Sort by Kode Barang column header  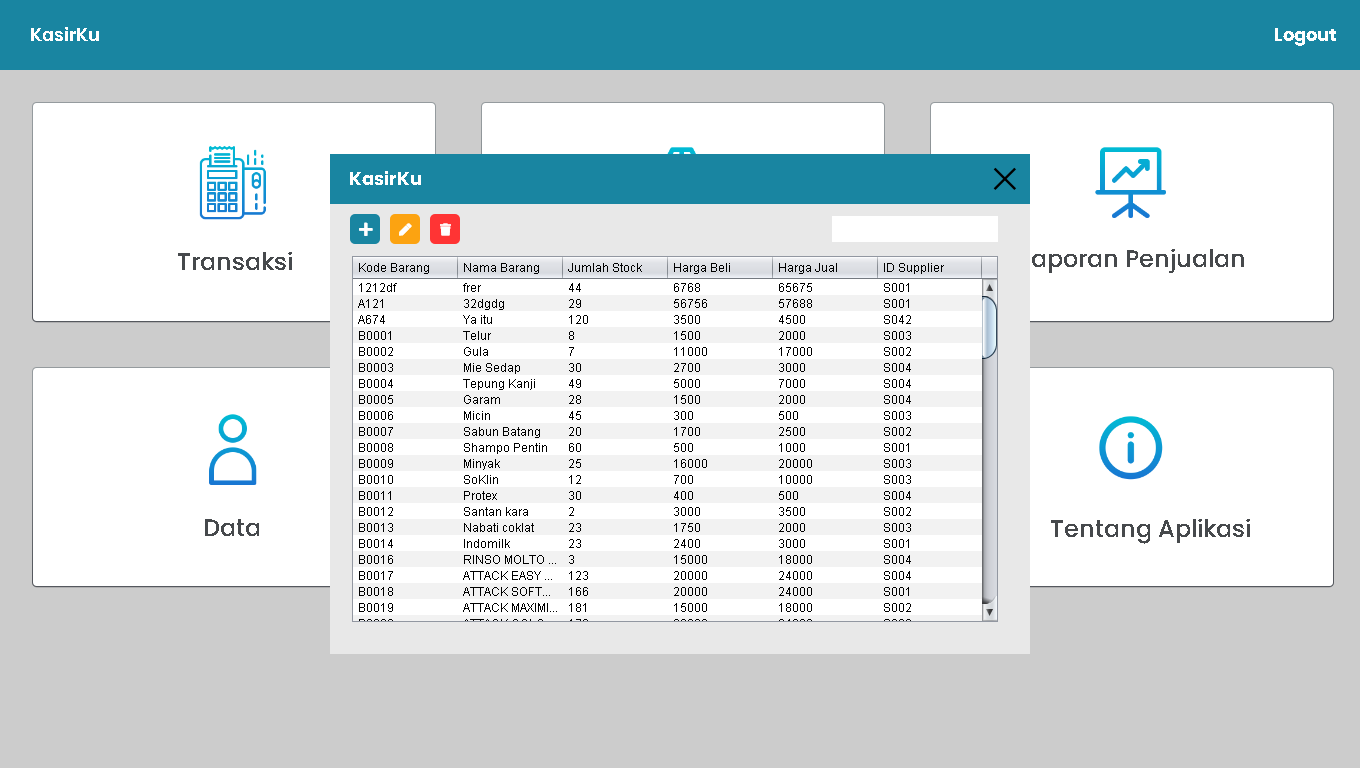(x=405, y=268)
